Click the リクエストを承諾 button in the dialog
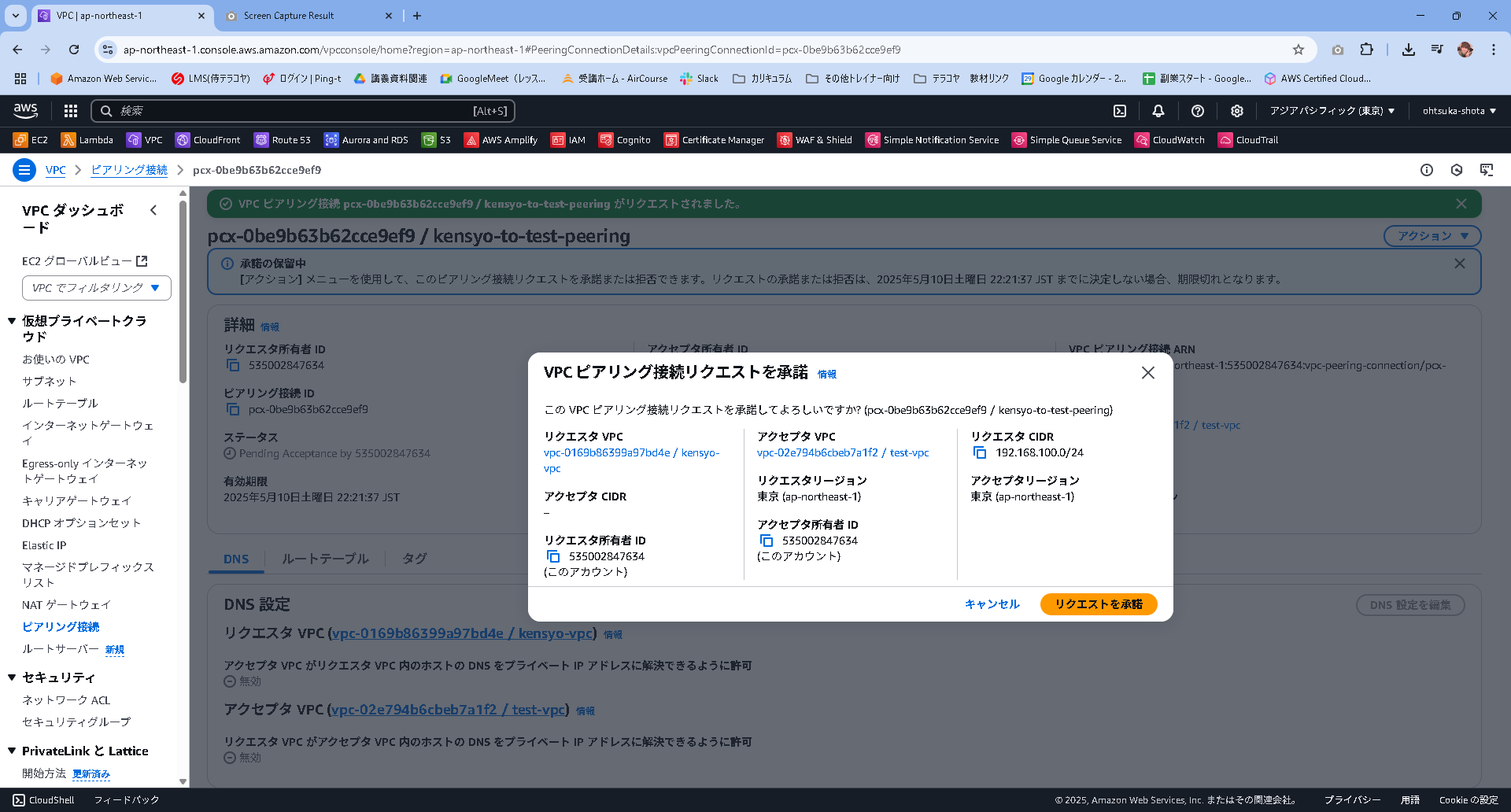 click(x=1098, y=604)
